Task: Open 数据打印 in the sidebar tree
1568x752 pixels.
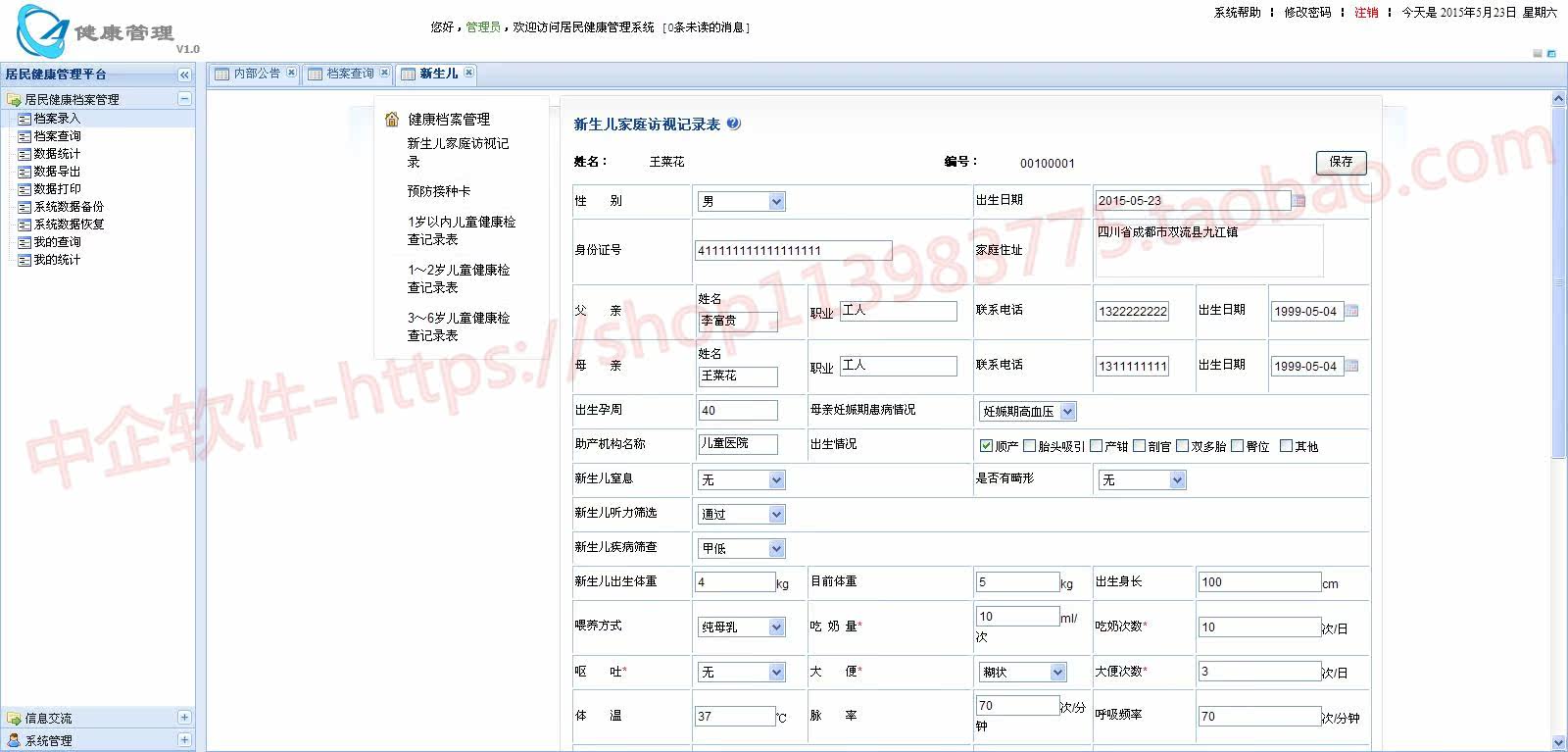Action: tap(57, 189)
